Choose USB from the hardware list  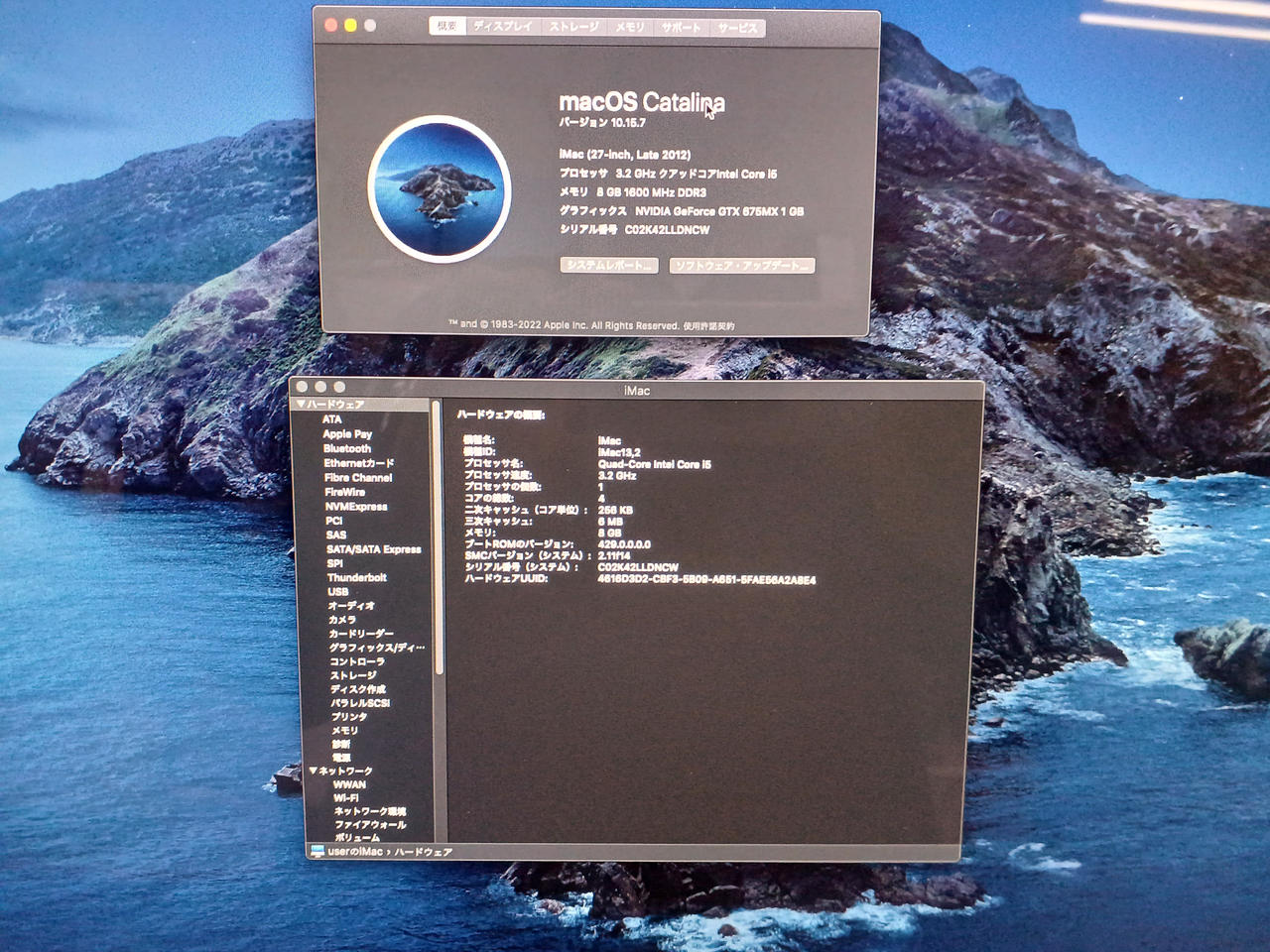pos(338,591)
